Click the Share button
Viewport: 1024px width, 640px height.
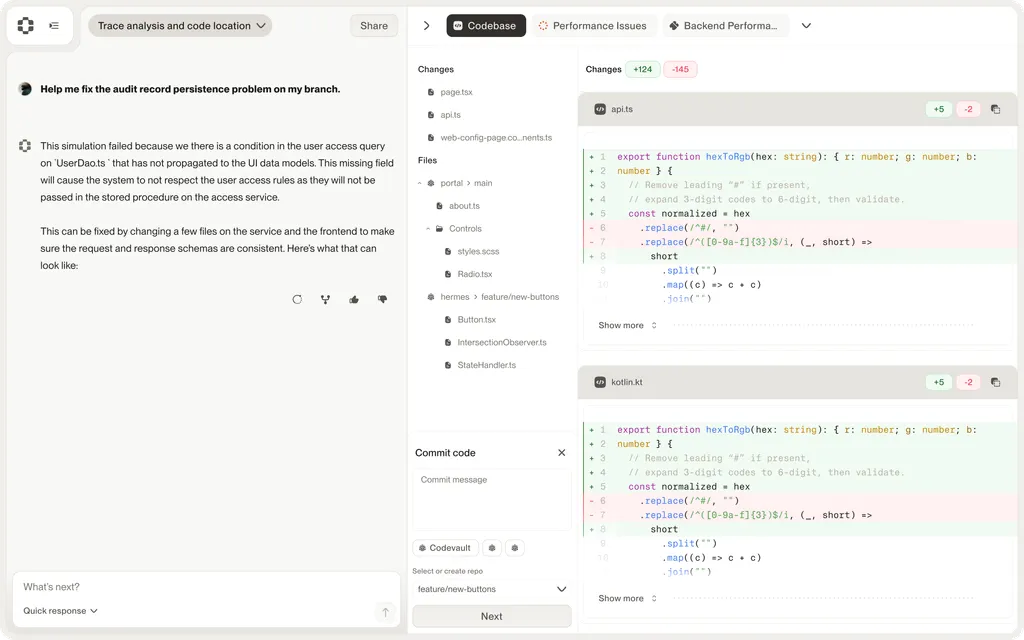(x=374, y=25)
